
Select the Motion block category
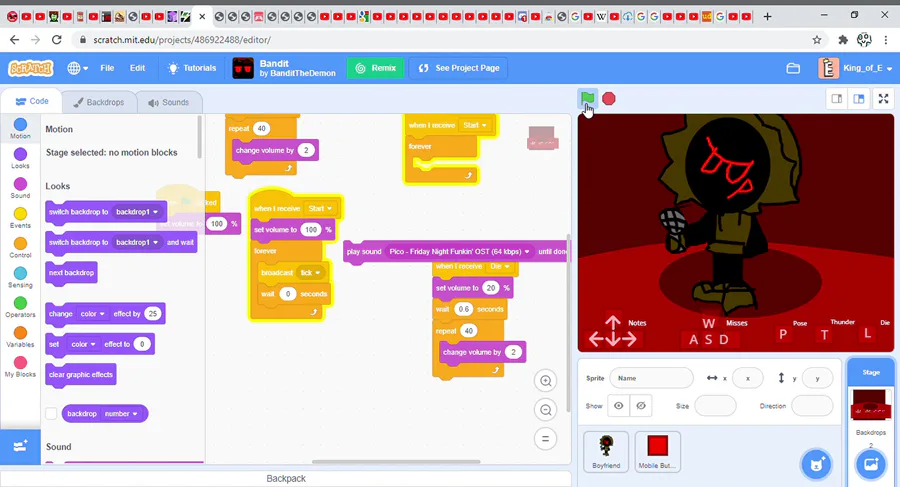coord(20,128)
